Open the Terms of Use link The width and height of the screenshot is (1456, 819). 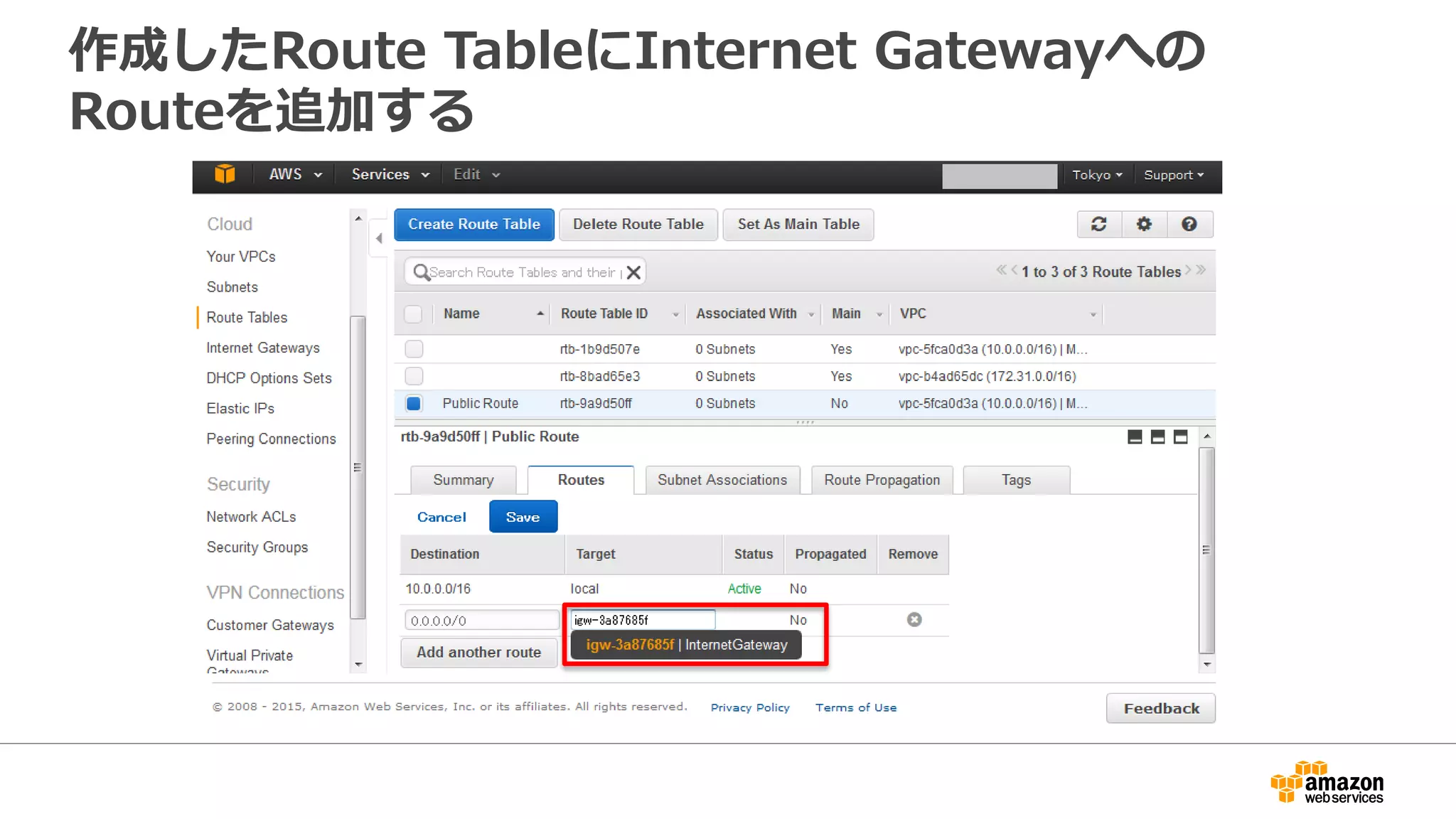point(856,707)
